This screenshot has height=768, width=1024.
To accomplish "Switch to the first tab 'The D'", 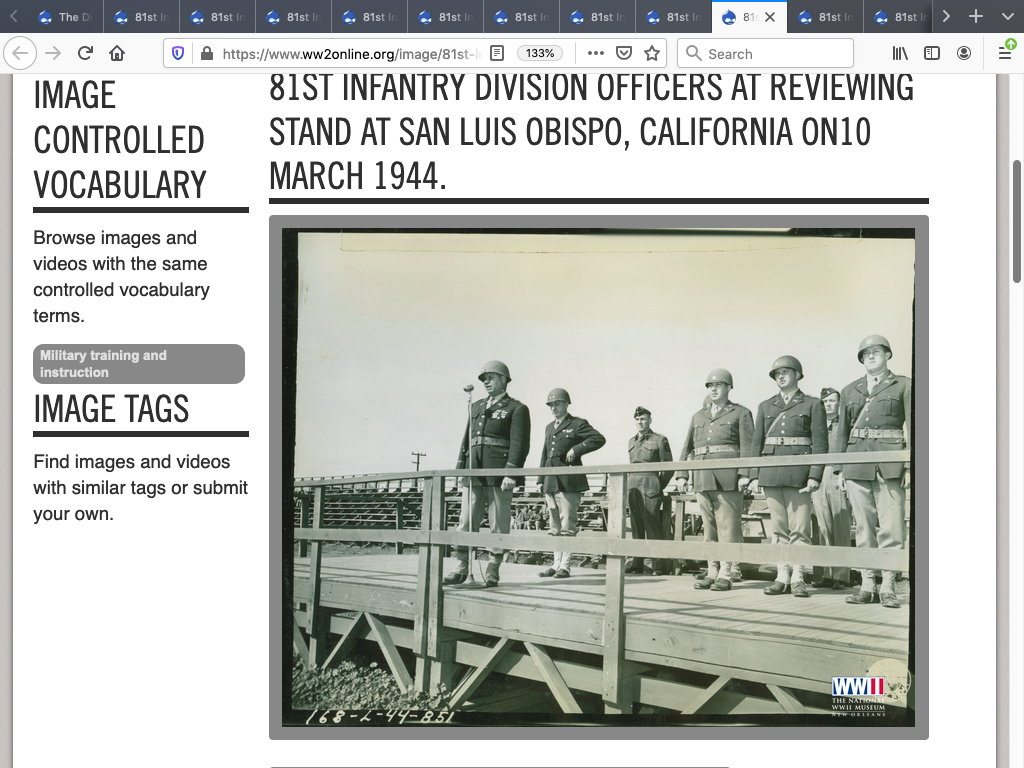I will [66, 17].
